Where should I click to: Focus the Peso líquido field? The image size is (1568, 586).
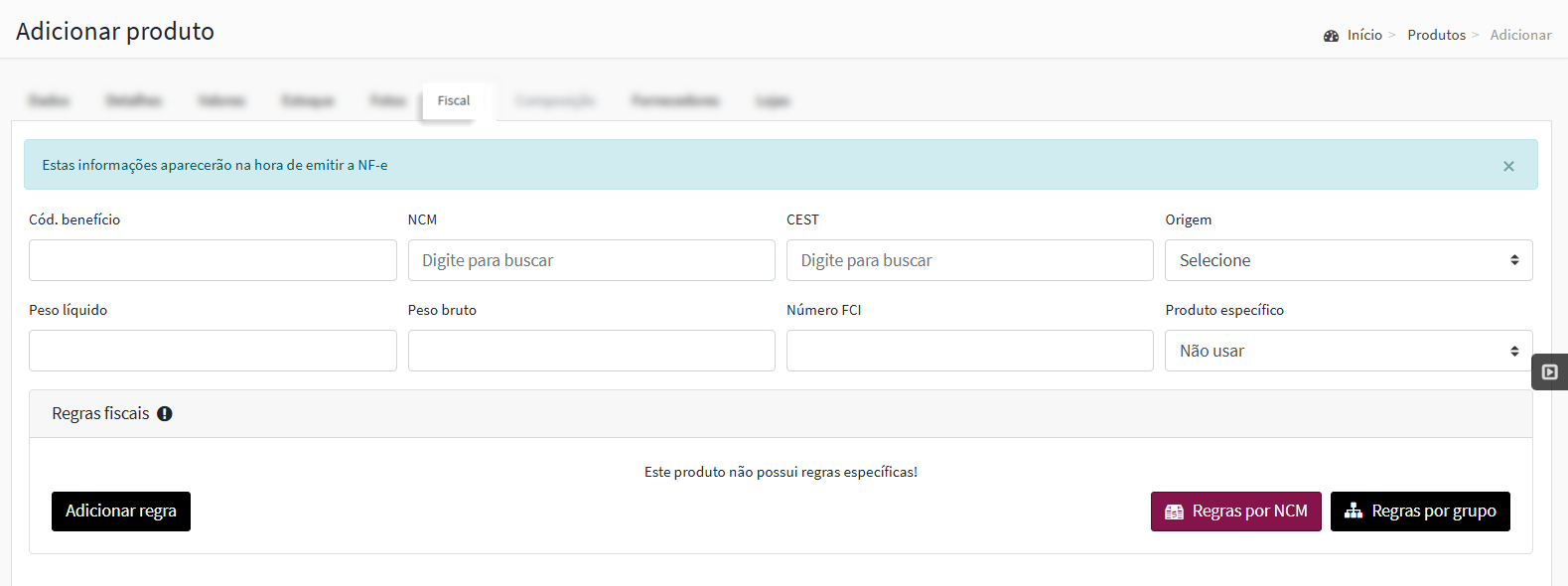(213, 351)
